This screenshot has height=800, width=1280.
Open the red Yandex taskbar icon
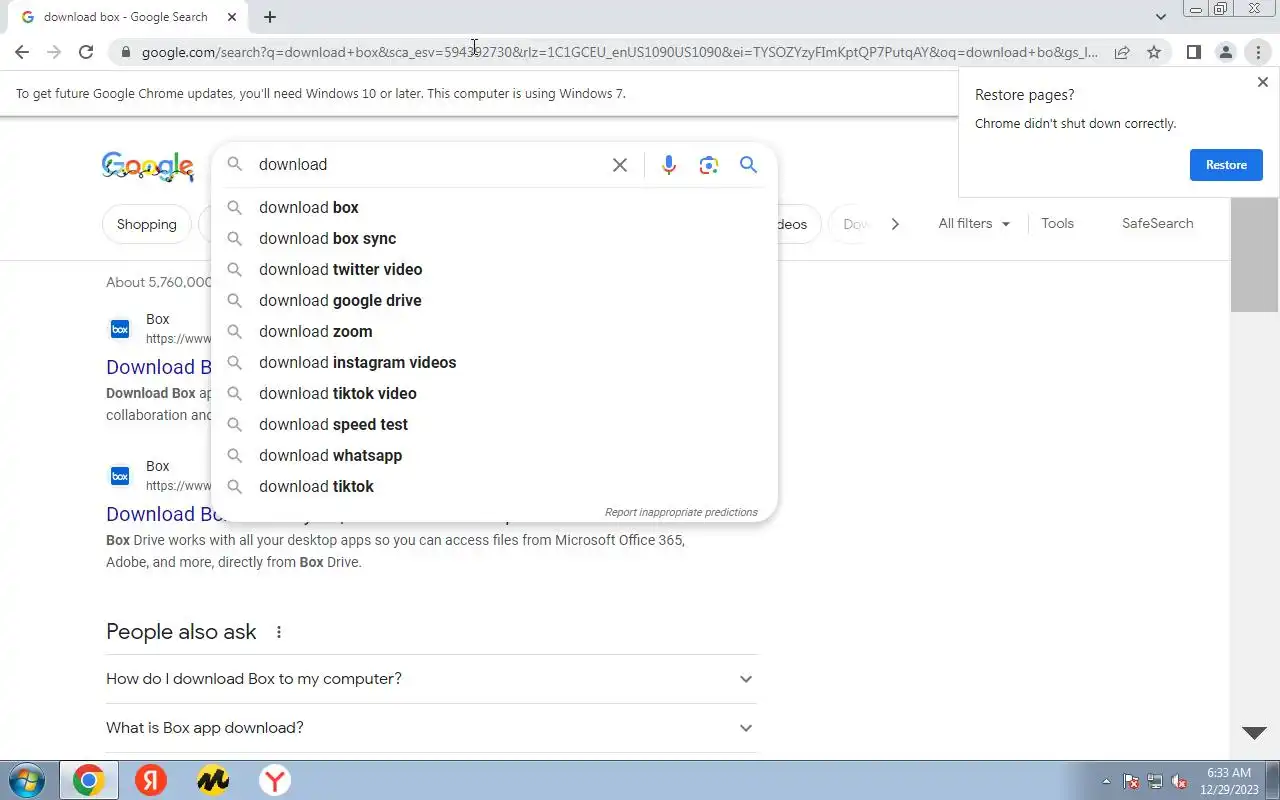(x=151, y=780)
